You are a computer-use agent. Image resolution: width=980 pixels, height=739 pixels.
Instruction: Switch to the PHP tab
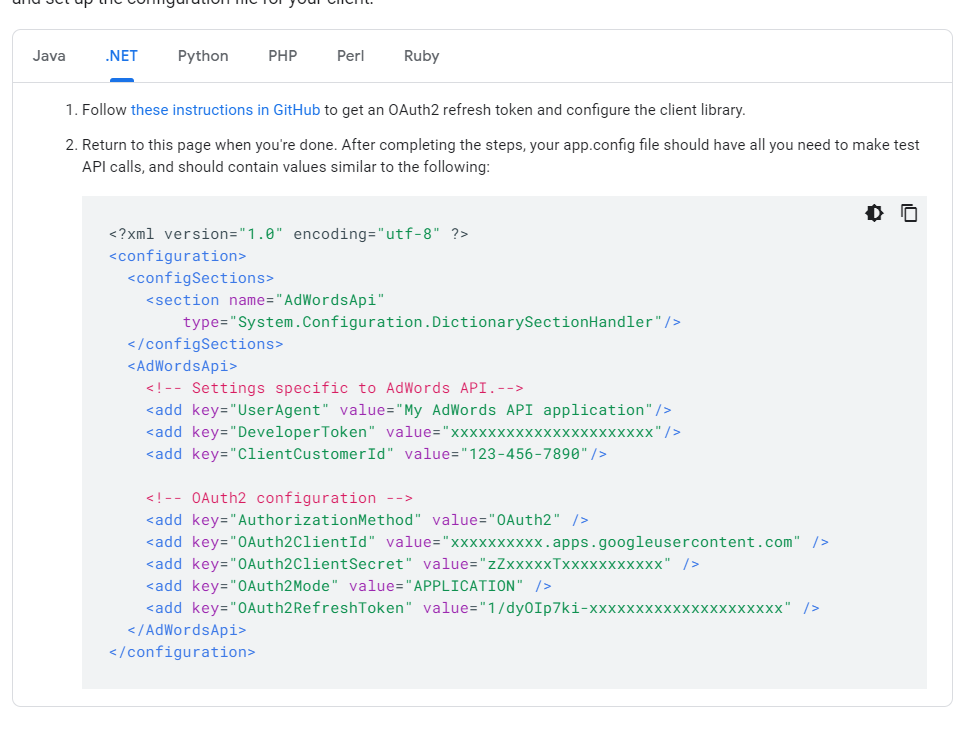pyautogui.click(x=283, y=56)
